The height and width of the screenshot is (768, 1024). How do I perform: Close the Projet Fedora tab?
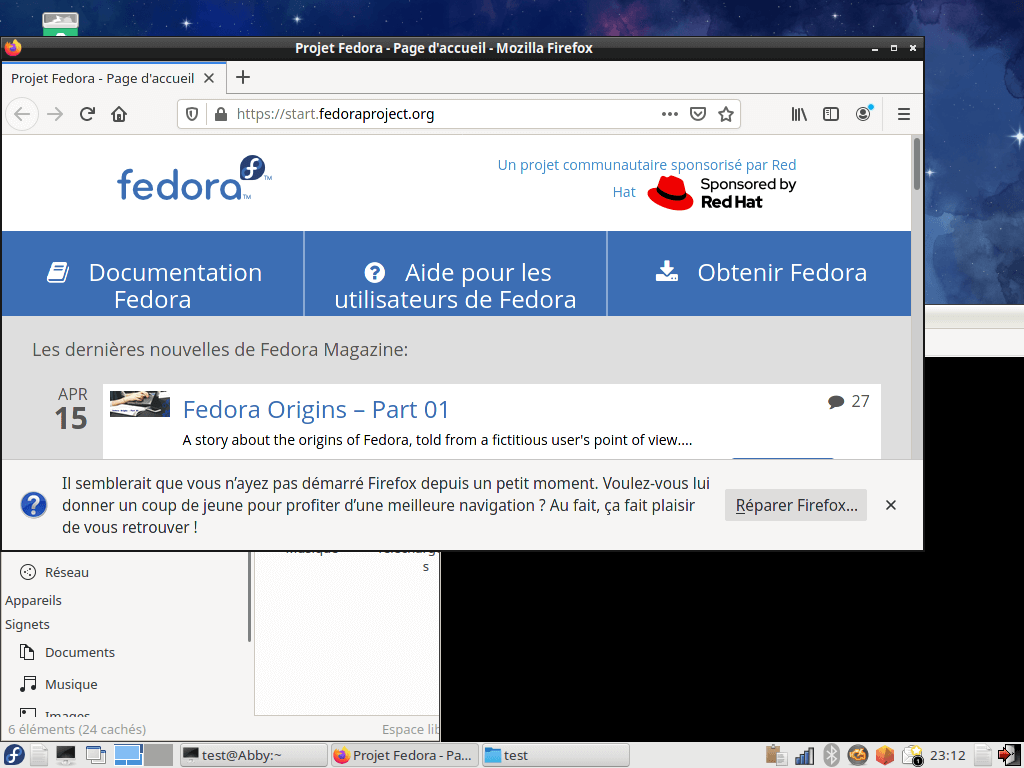tap(209, 78)
